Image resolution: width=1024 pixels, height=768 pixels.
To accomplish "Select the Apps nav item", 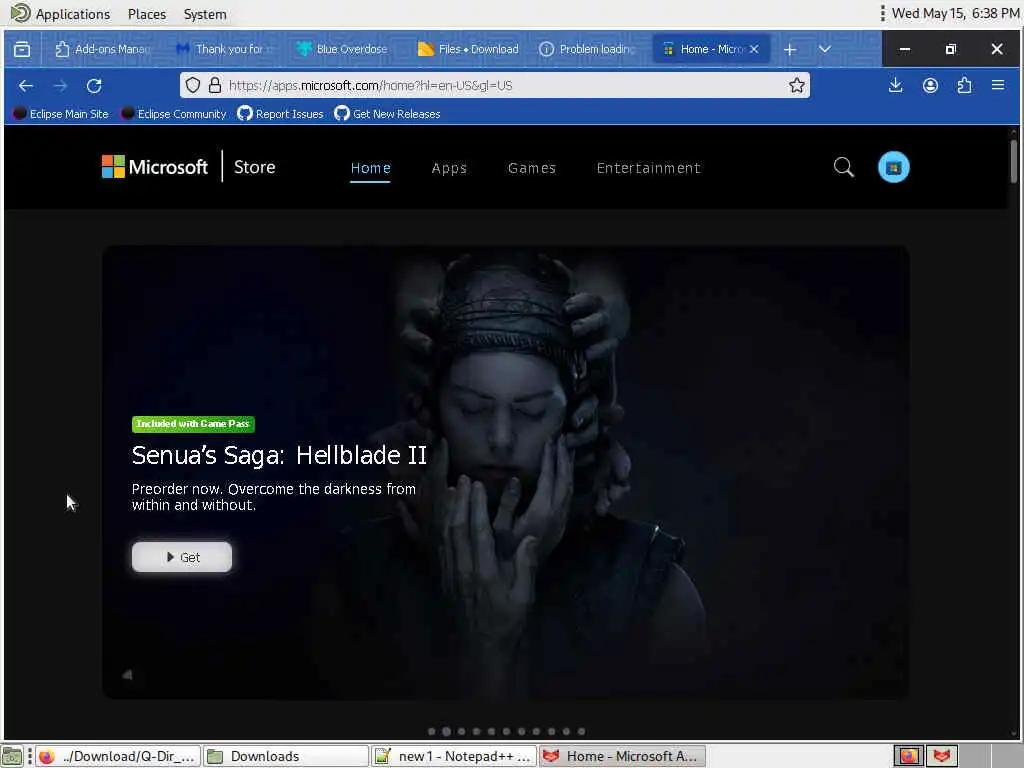I will (x=449, y=168).
